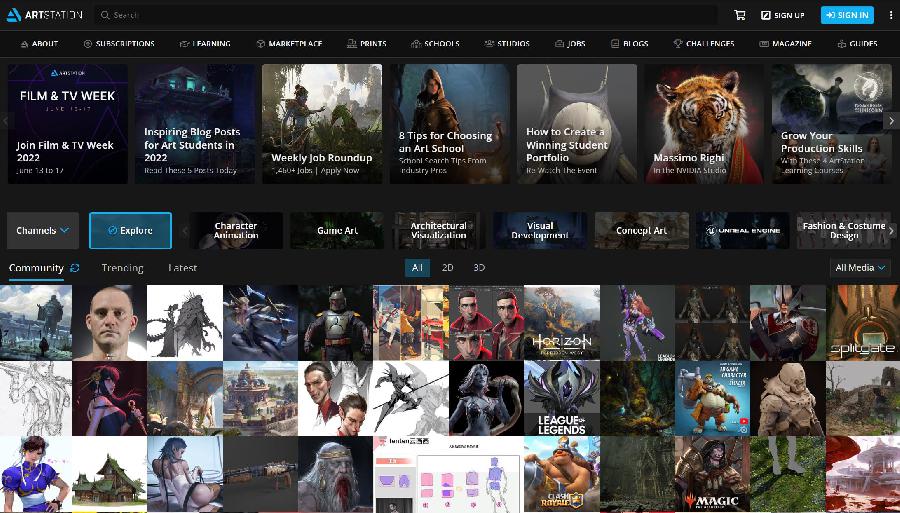The height and width of the screenshot is (513, 900).
Task: Open the three-dot more options menu
Action: pyautogui.click(x=890, y=15)
